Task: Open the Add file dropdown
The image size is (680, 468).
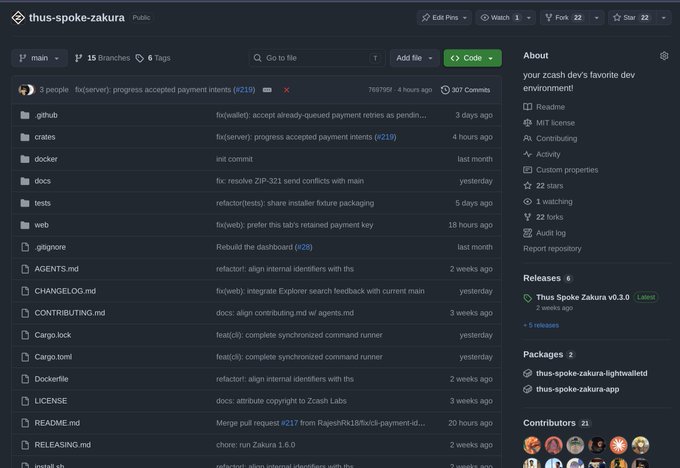Action: pyautogui.click(x=414, y=58)
